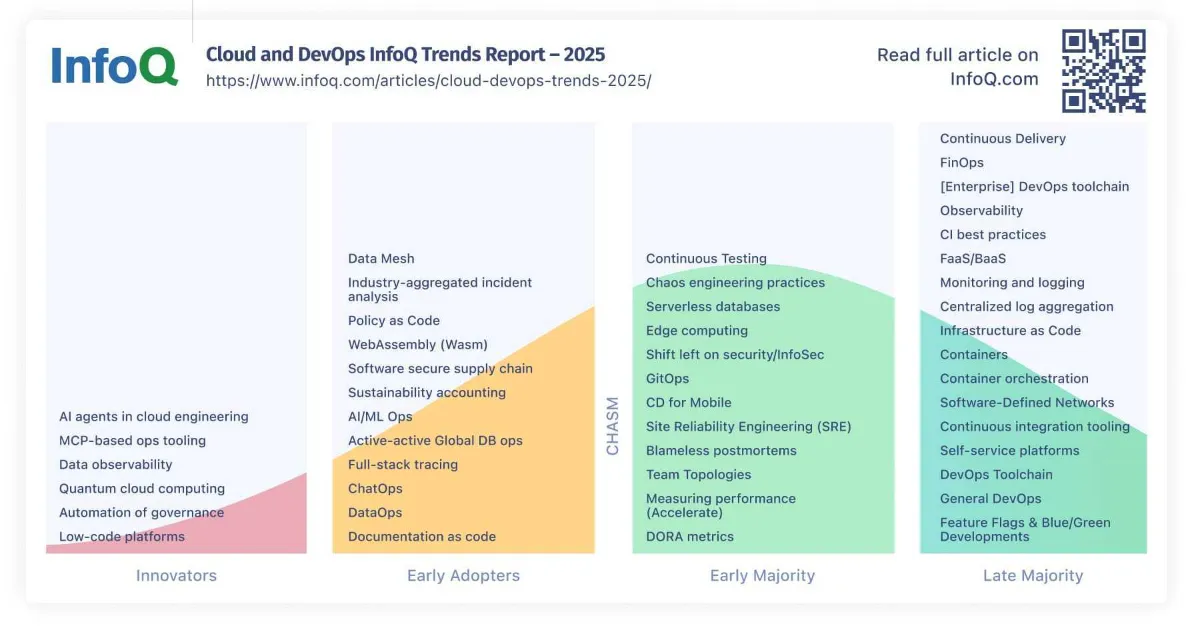Click 'Containers' entry
Screen dimensions: 1200x630
[974, 355]
